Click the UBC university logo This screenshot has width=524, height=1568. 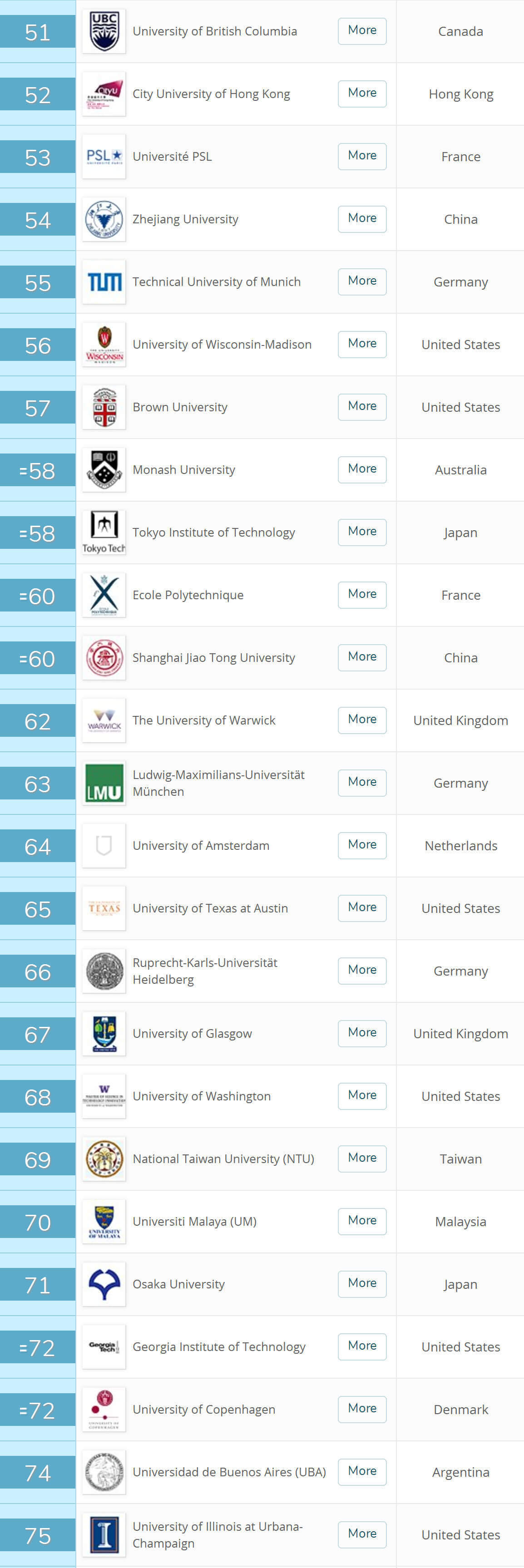tap(104, 31)
